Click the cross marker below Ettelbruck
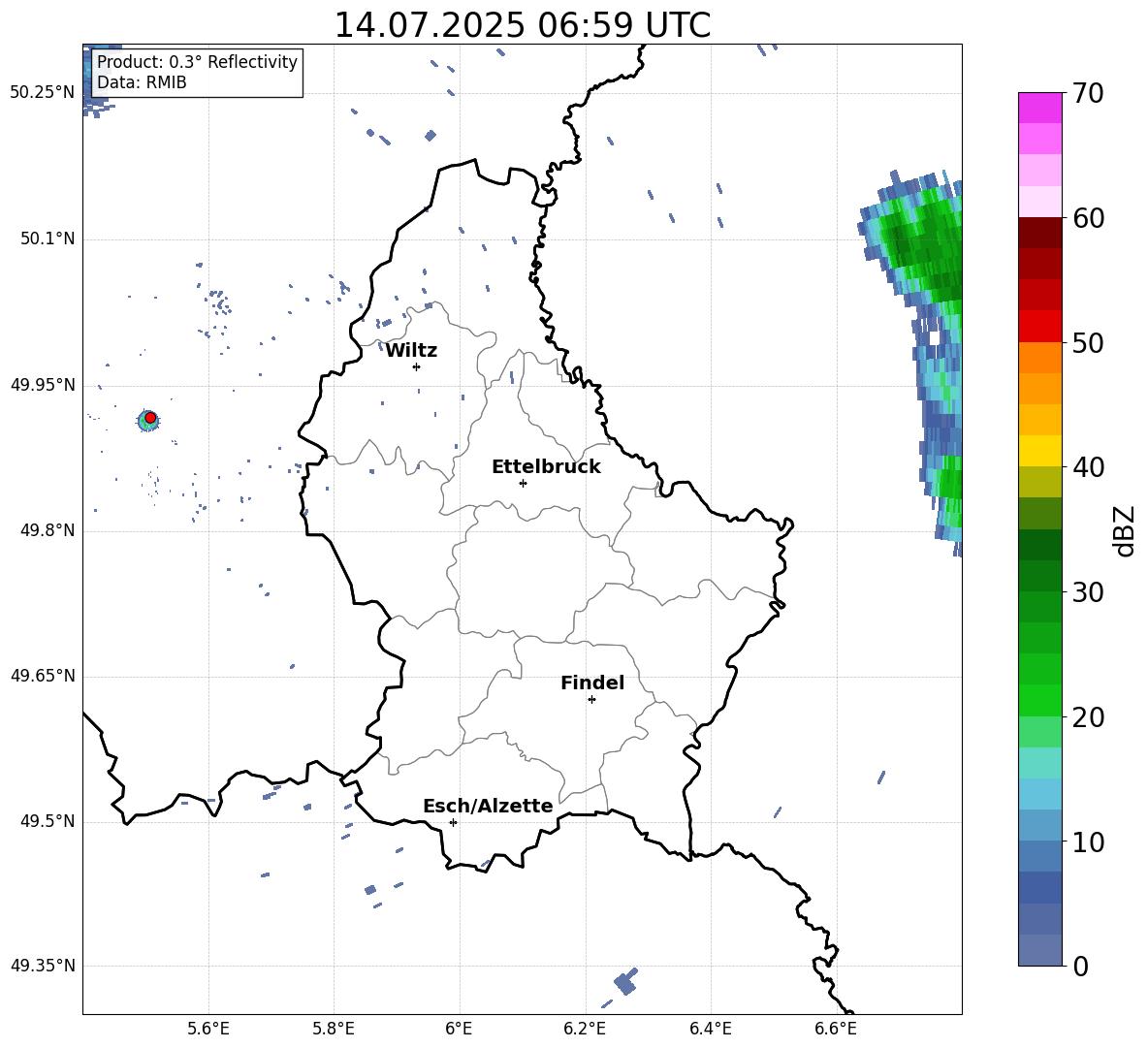This screenshot has height=1048, width=1148. coord(523,483)
